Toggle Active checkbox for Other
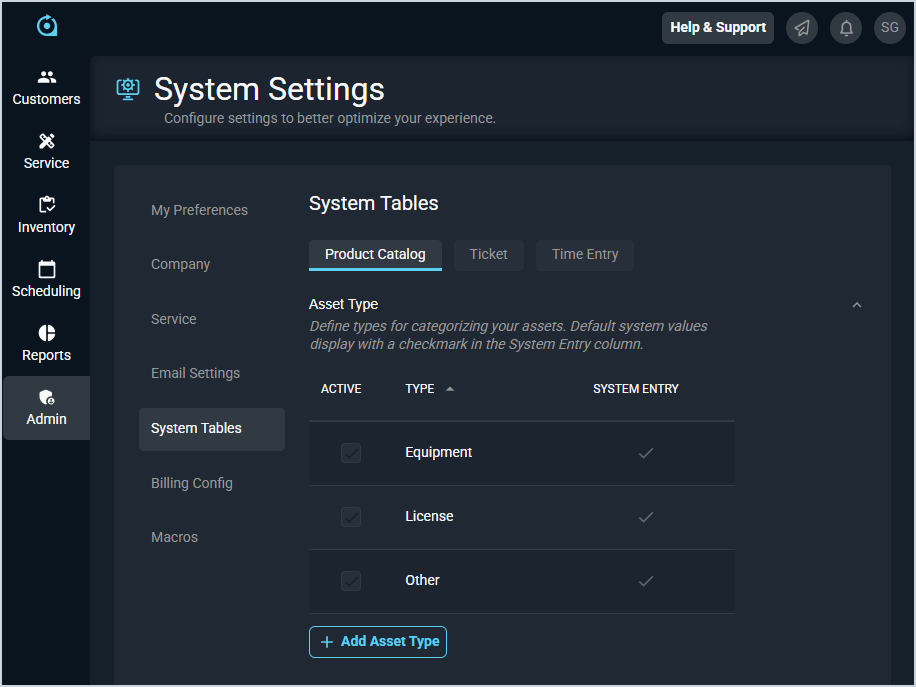The width and height of the screenshot is (916, 687). [351, 581]
